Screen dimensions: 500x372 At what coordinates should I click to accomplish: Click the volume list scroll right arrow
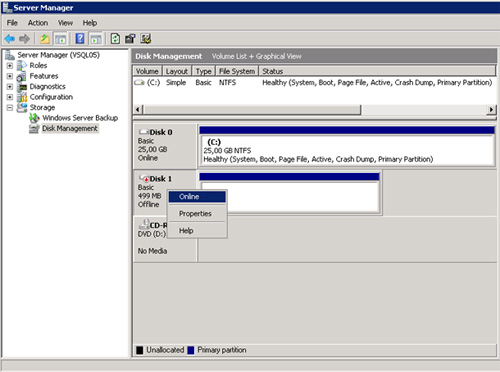point(491,109)
